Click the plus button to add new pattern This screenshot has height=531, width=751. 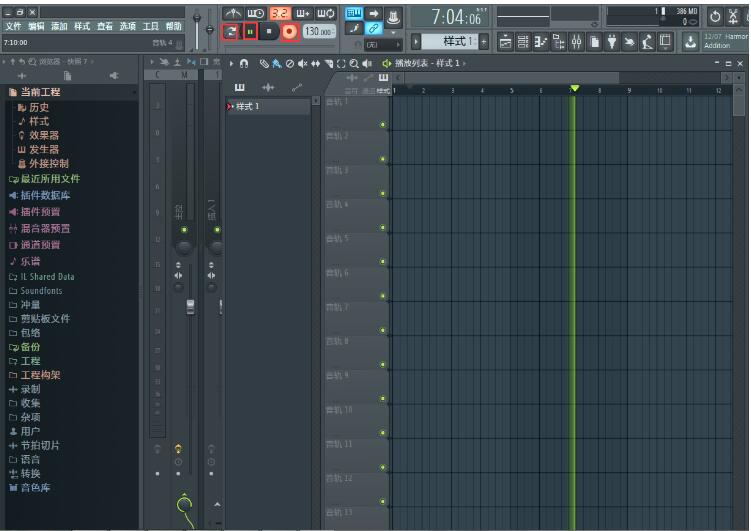pos(484,42)
